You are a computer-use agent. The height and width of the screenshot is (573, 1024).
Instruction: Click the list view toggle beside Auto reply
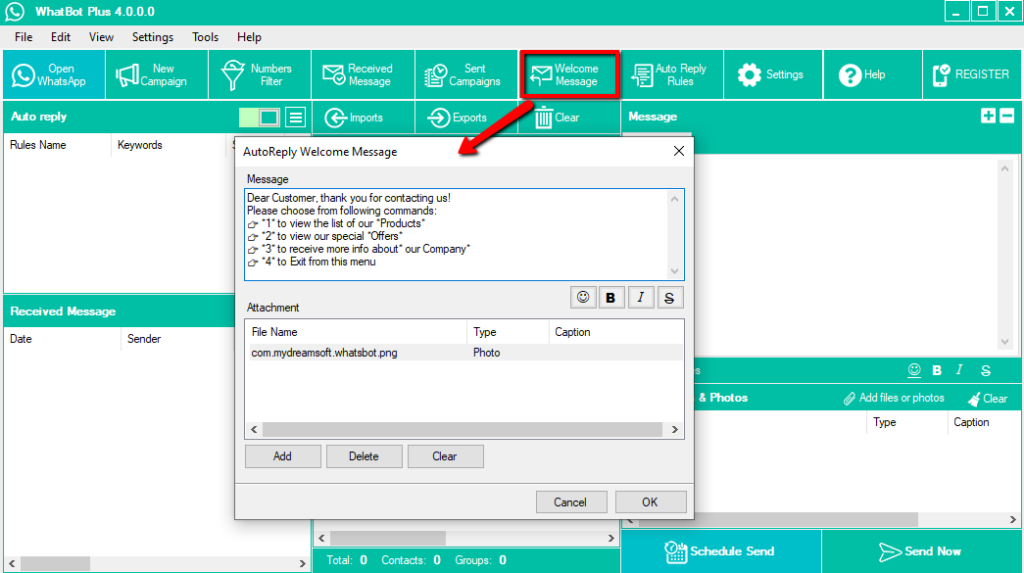pos(295,117)
